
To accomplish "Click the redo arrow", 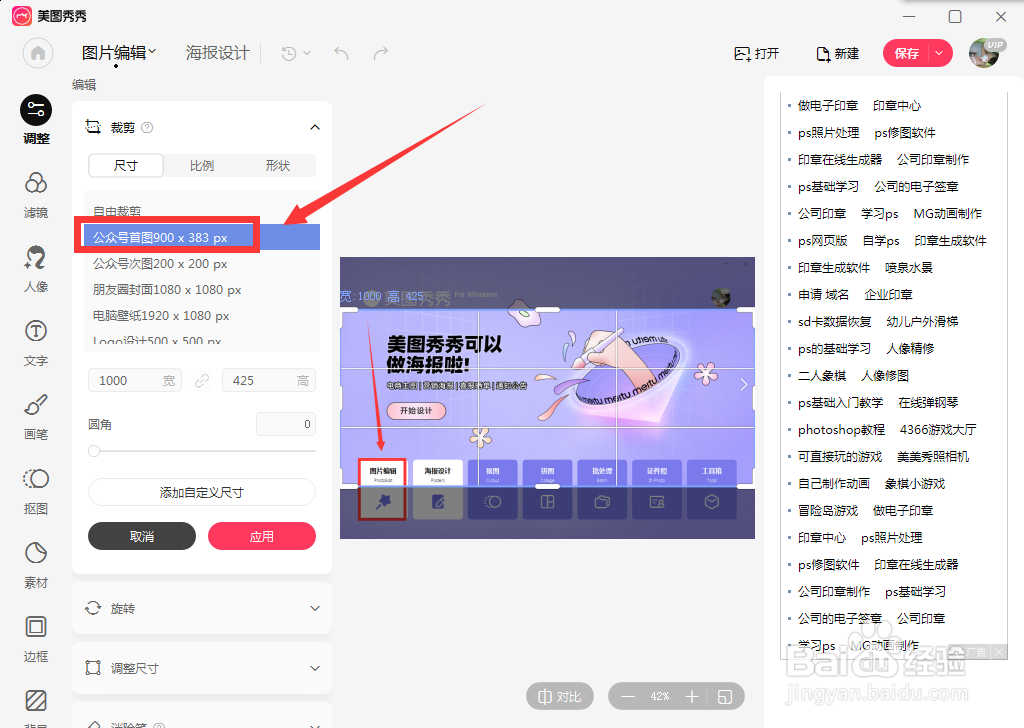I will click(381, 53).
